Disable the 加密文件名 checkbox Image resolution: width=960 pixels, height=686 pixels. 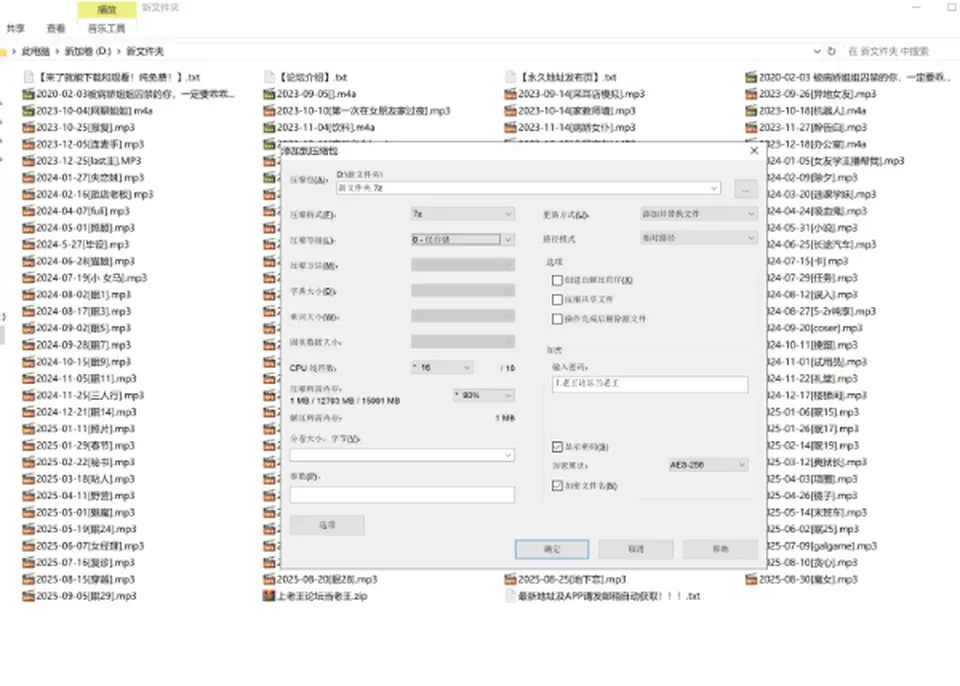pos(557,486)
